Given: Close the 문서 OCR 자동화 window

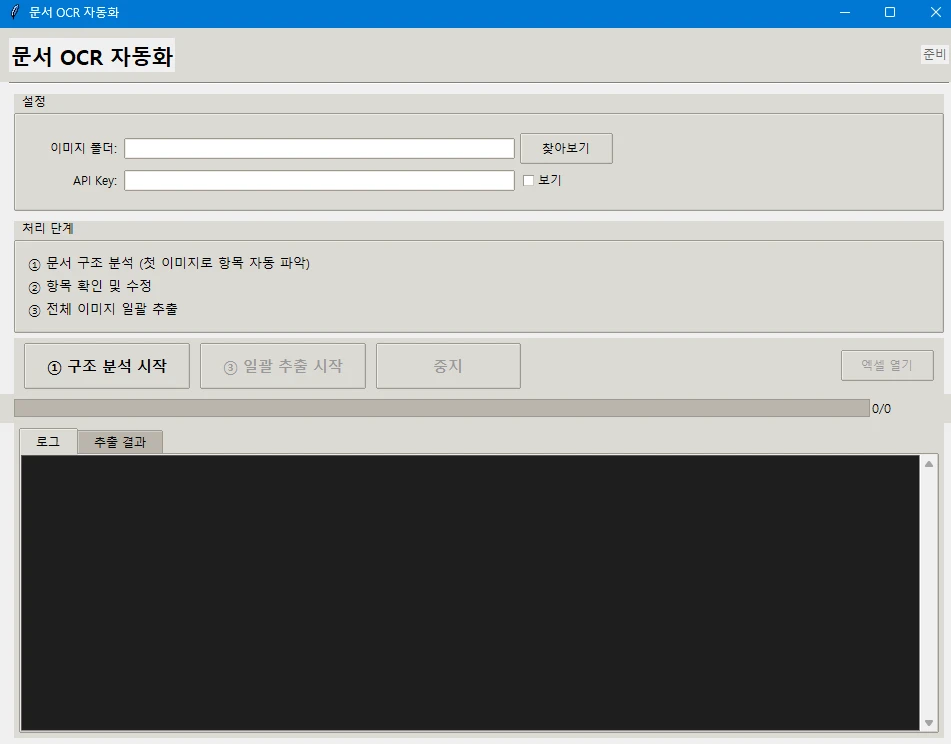Looking at the screenshot, I should point(935,13).
